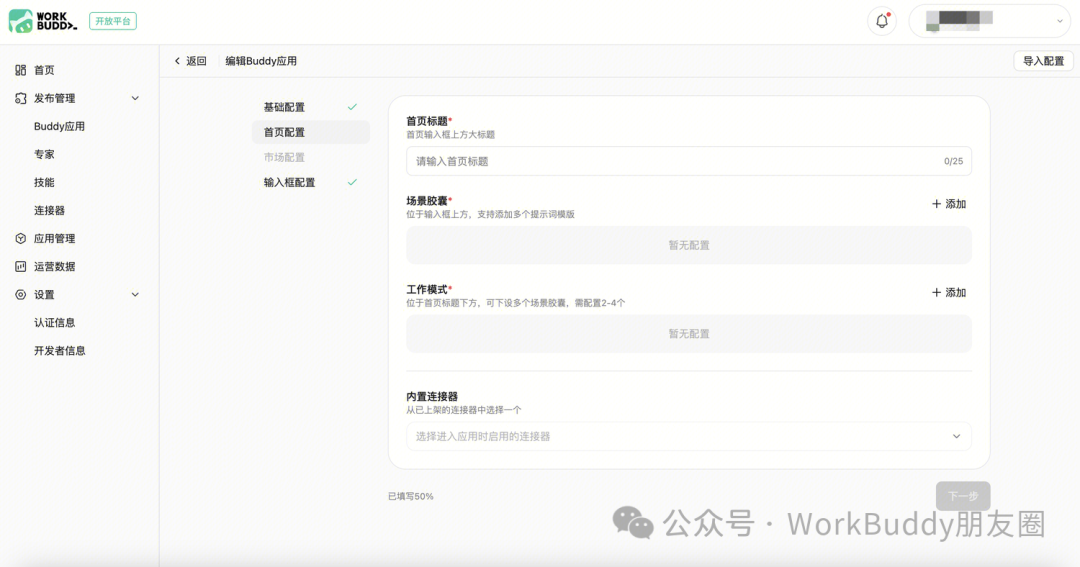Add a 工作模式 entry
This screenshot has height=567, width=1080.
coord(948,292)
